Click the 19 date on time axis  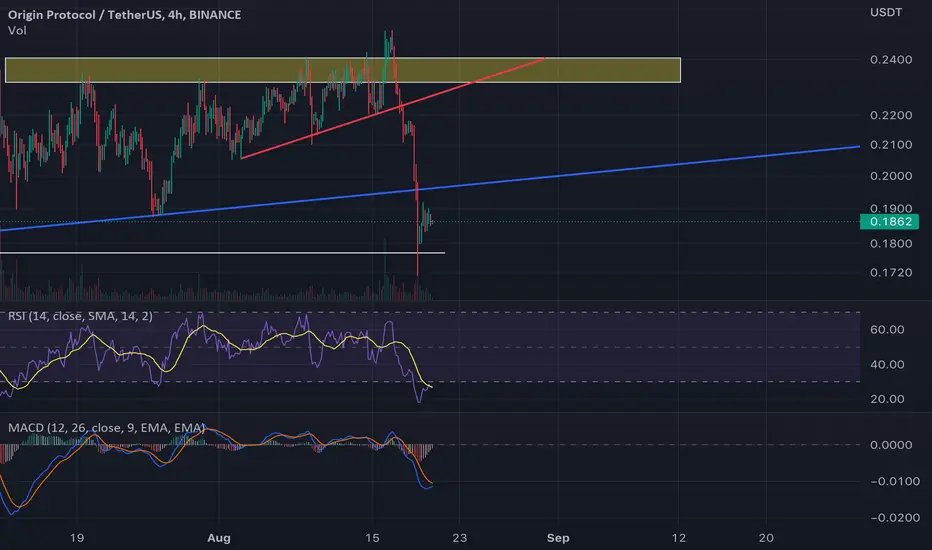(77, 538)
